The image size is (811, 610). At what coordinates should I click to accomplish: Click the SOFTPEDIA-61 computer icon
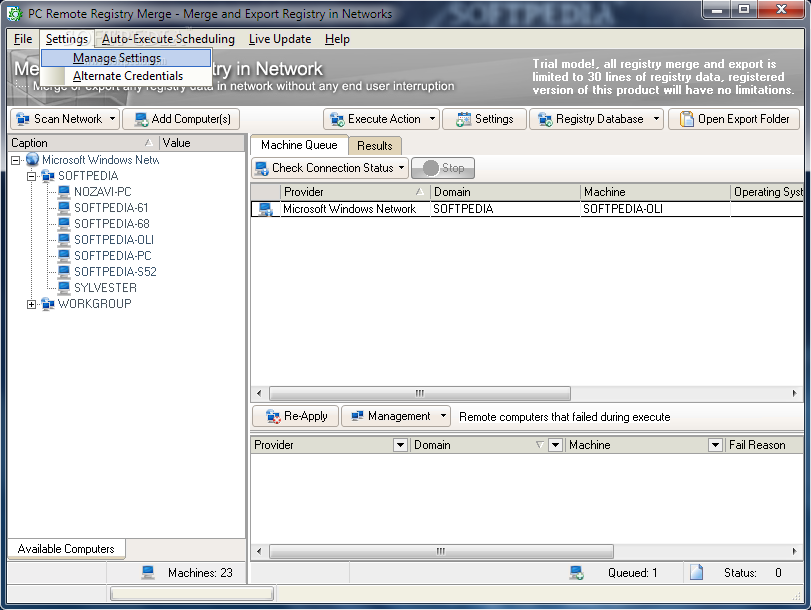pos(64,208)
